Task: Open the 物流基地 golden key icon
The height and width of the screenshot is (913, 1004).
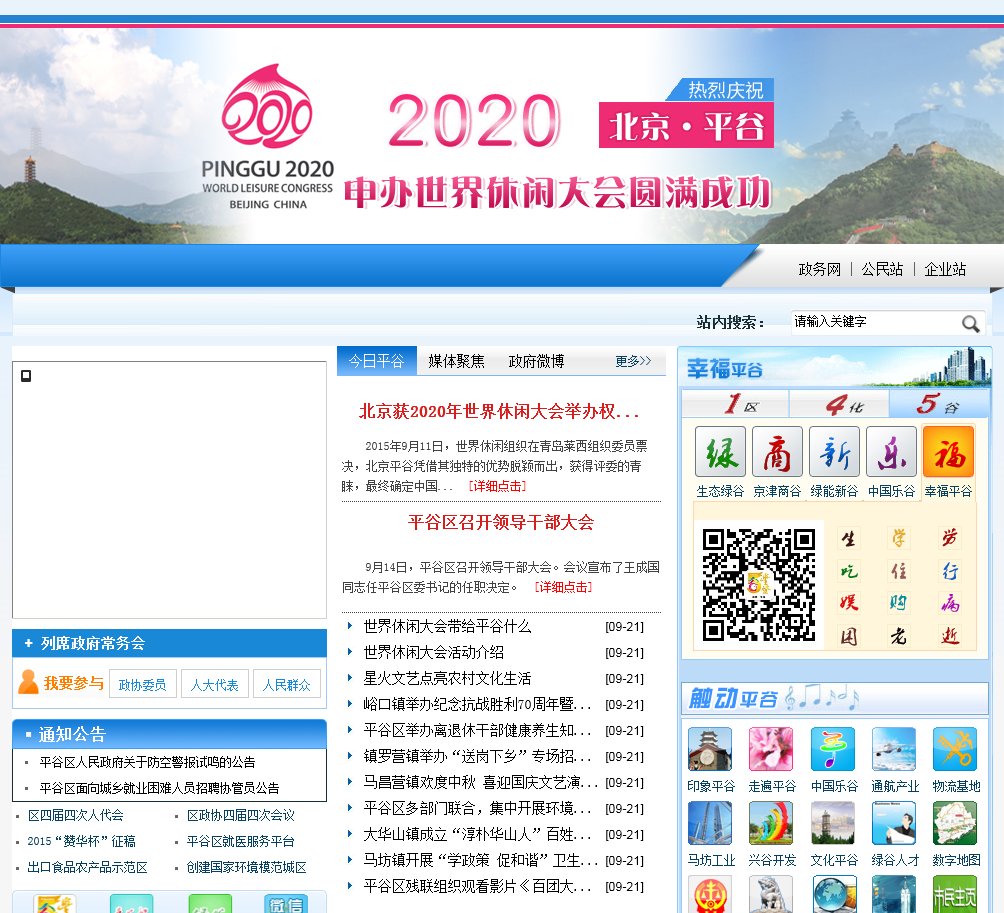Action: coord(955,748)
